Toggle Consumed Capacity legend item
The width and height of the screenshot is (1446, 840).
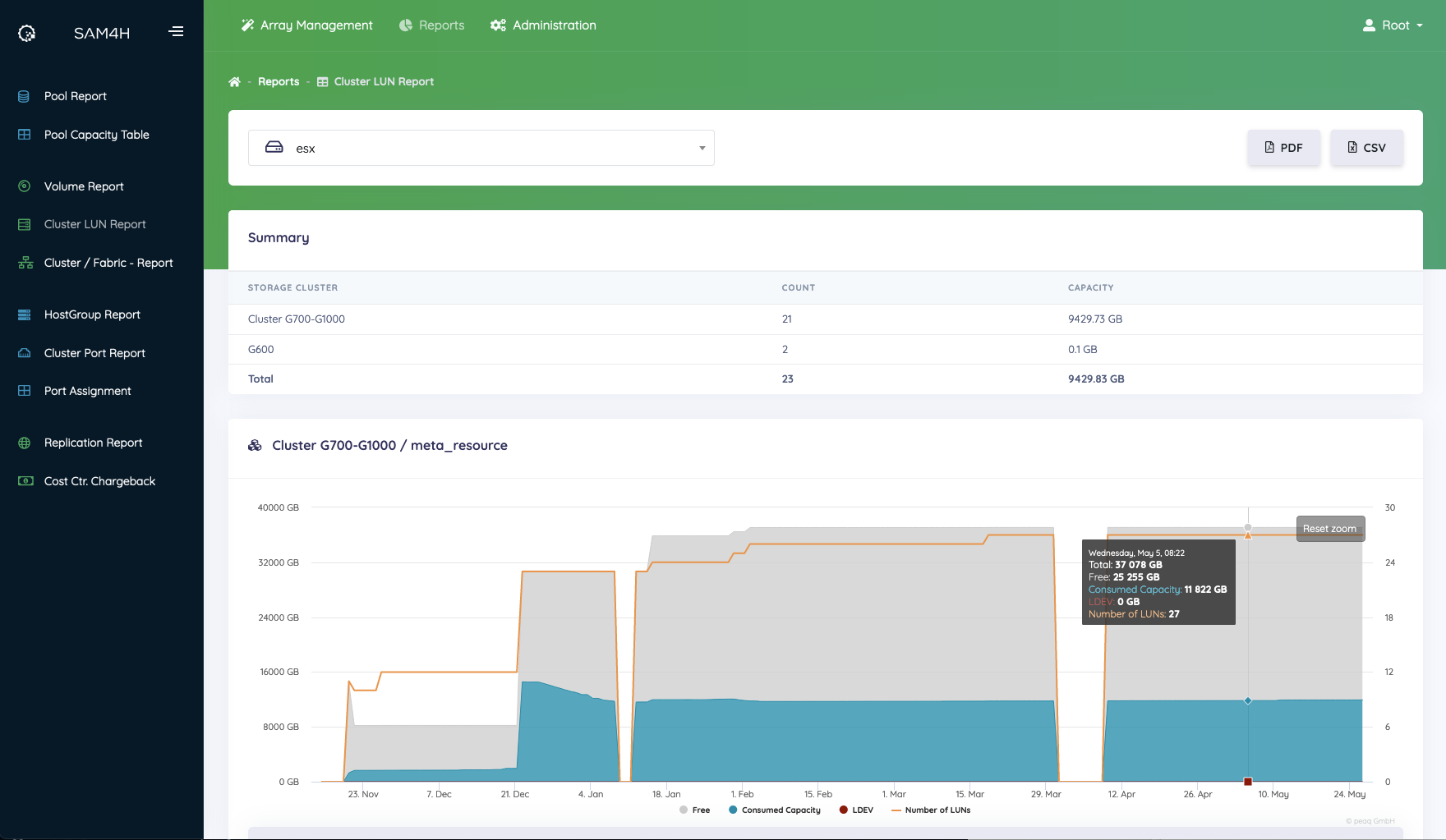click(774, 810)
